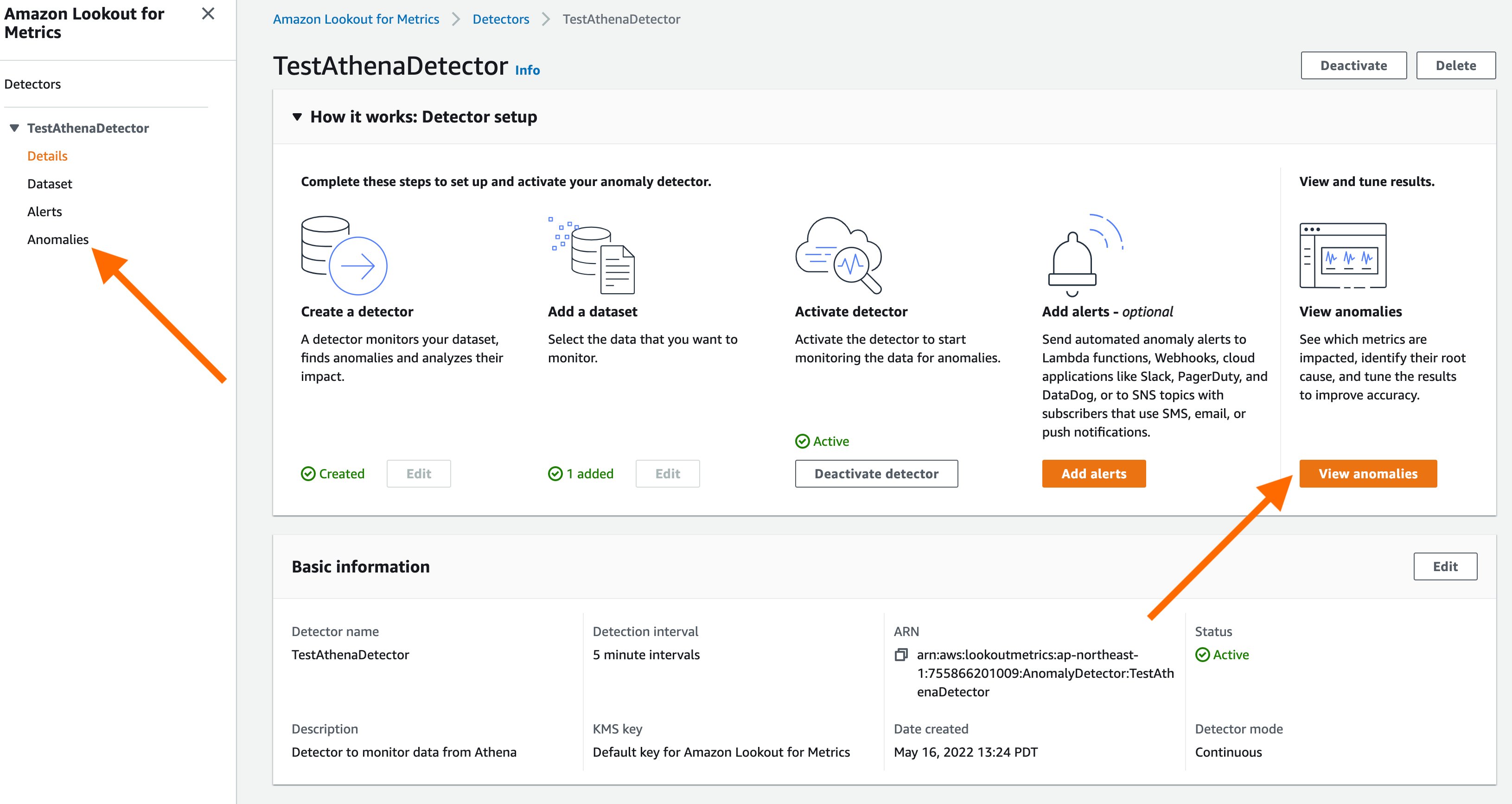Click the Add alerts button
Screen dimensions: 1512x804
(1093, 473)
